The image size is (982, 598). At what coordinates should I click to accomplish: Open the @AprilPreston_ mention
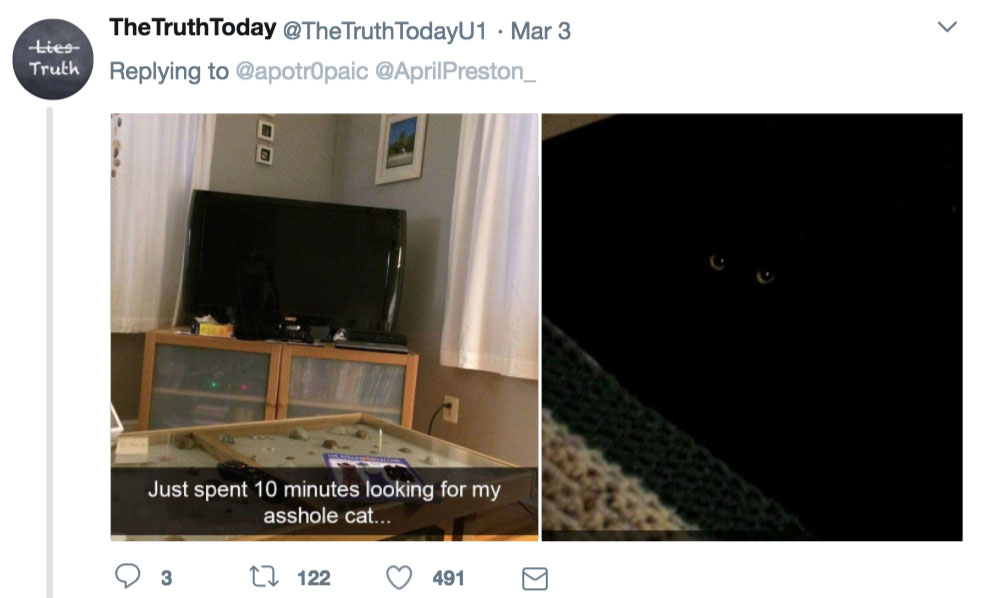(x=455, y=71)
